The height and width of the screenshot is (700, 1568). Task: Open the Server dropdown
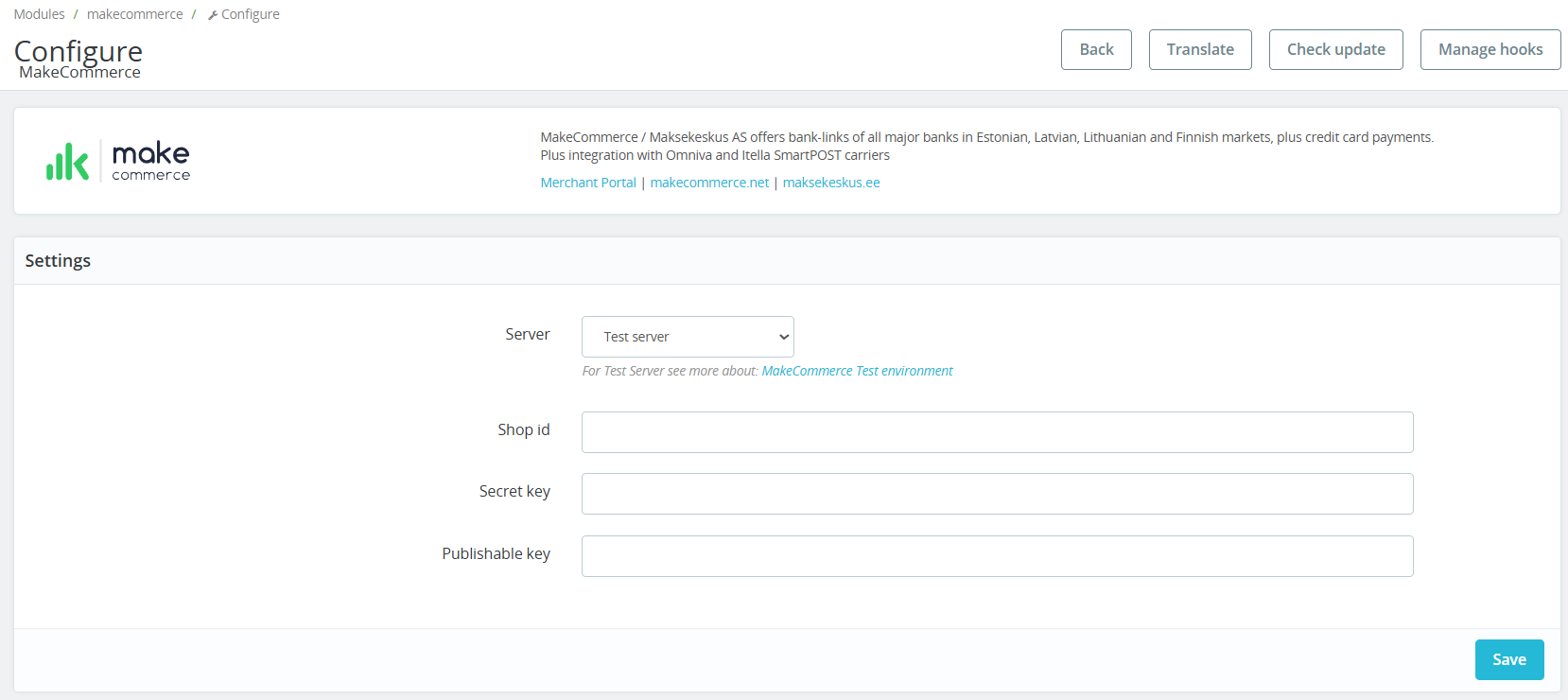(688, 337)
